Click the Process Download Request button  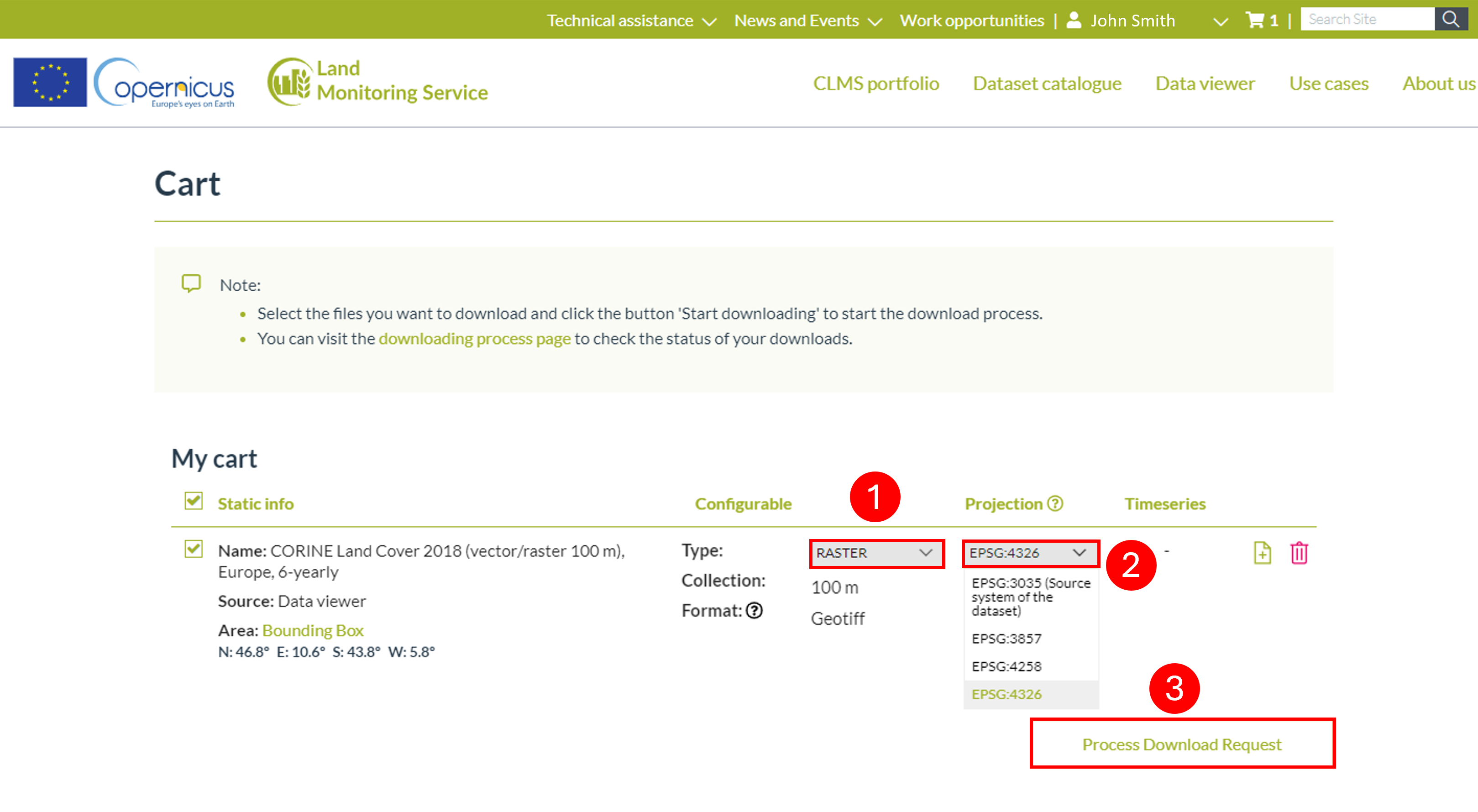pos(1182,744)
